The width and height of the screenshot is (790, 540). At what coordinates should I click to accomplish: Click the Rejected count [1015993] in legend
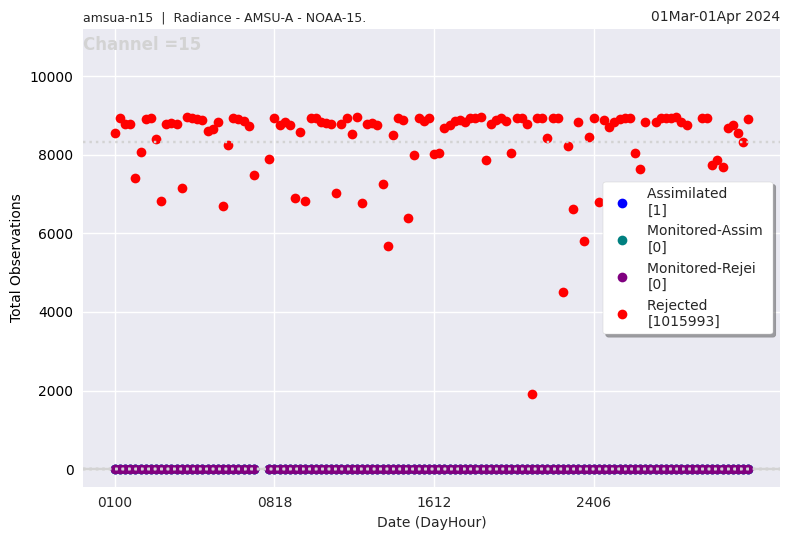click(x=683, y=321)
